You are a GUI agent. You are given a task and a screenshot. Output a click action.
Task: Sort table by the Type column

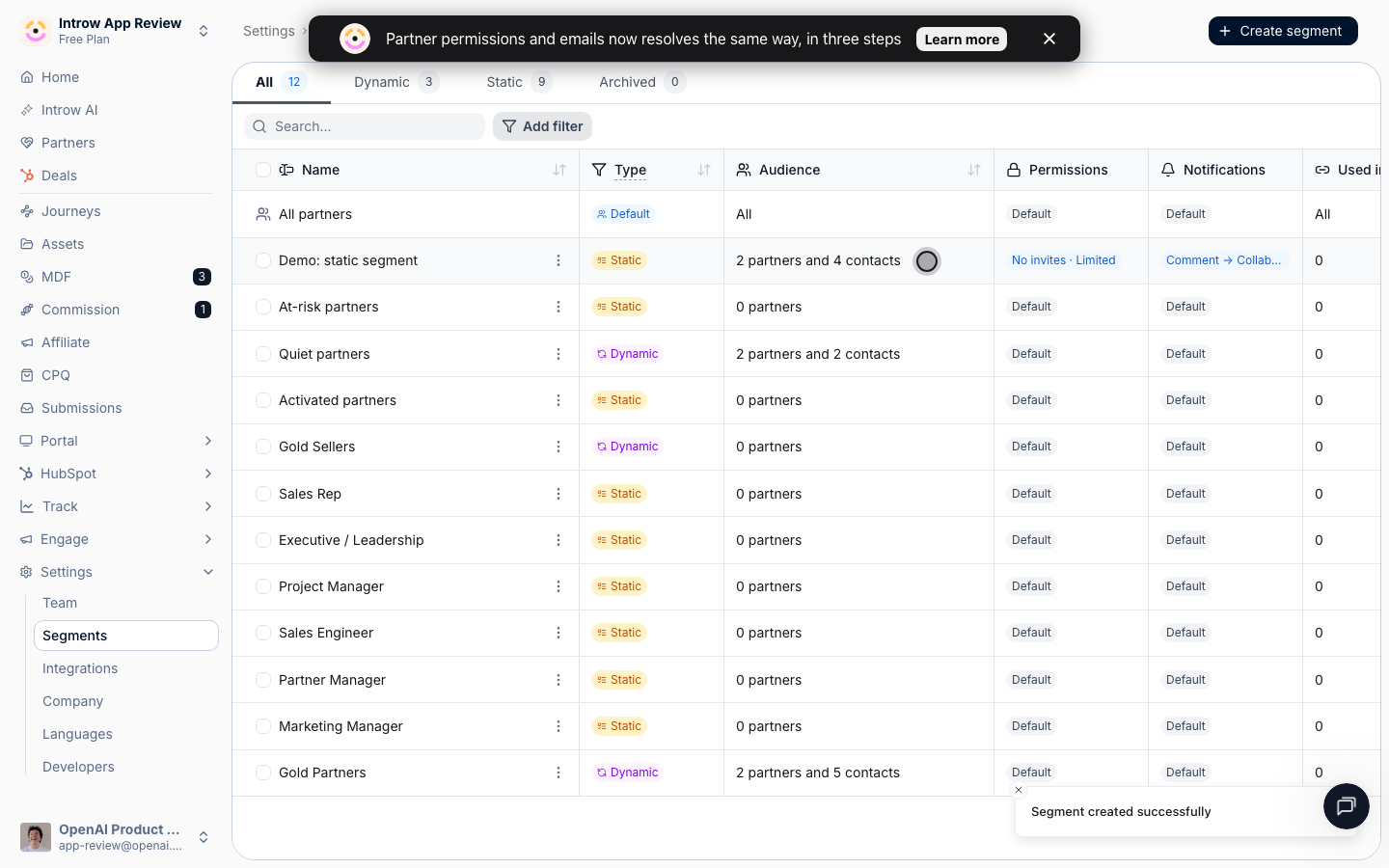[x=704, y=170]
